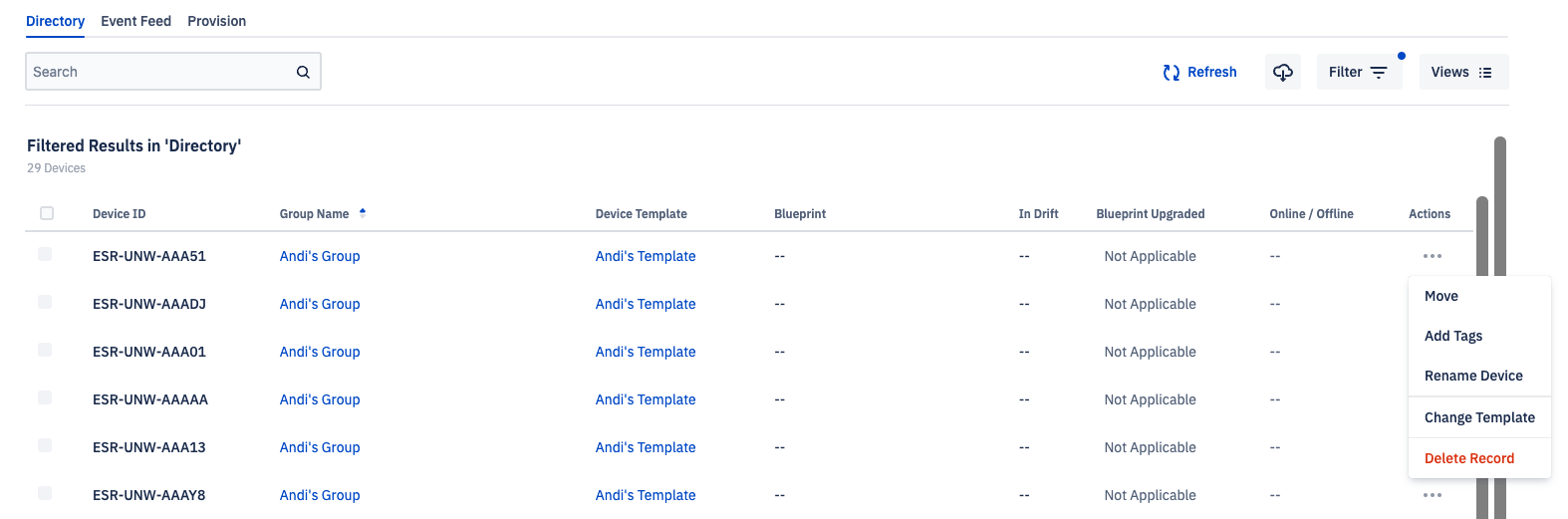Sort by the Group Name column header
1568x519 pixels.
tap(314, 213)
